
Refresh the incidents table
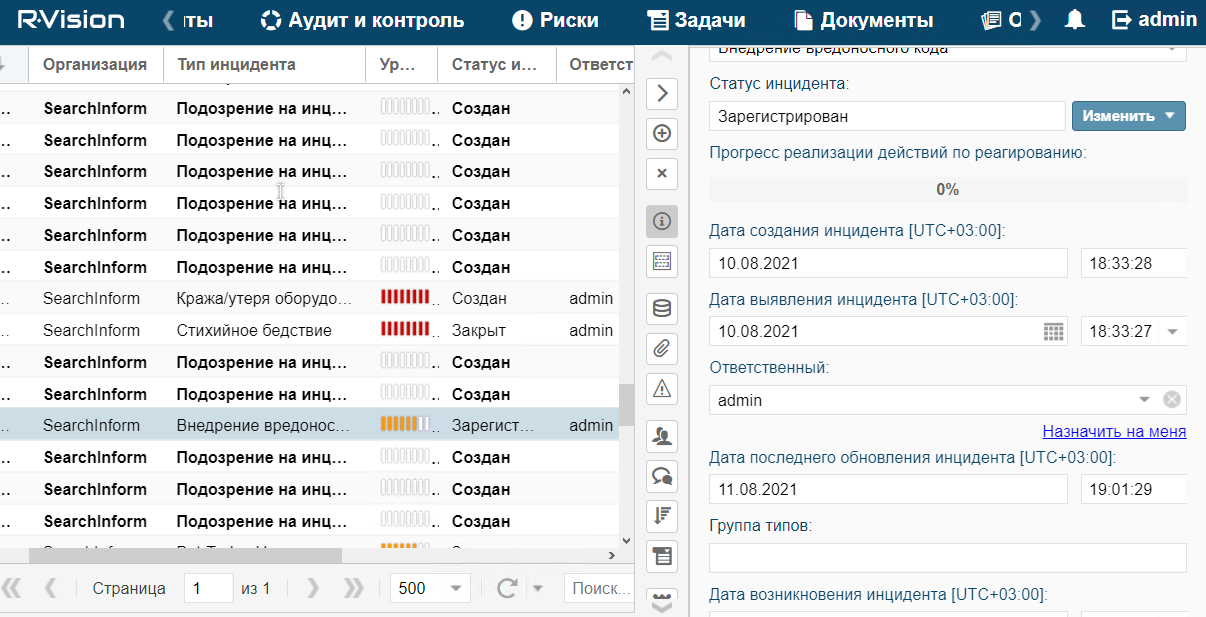tap(507, 588)
